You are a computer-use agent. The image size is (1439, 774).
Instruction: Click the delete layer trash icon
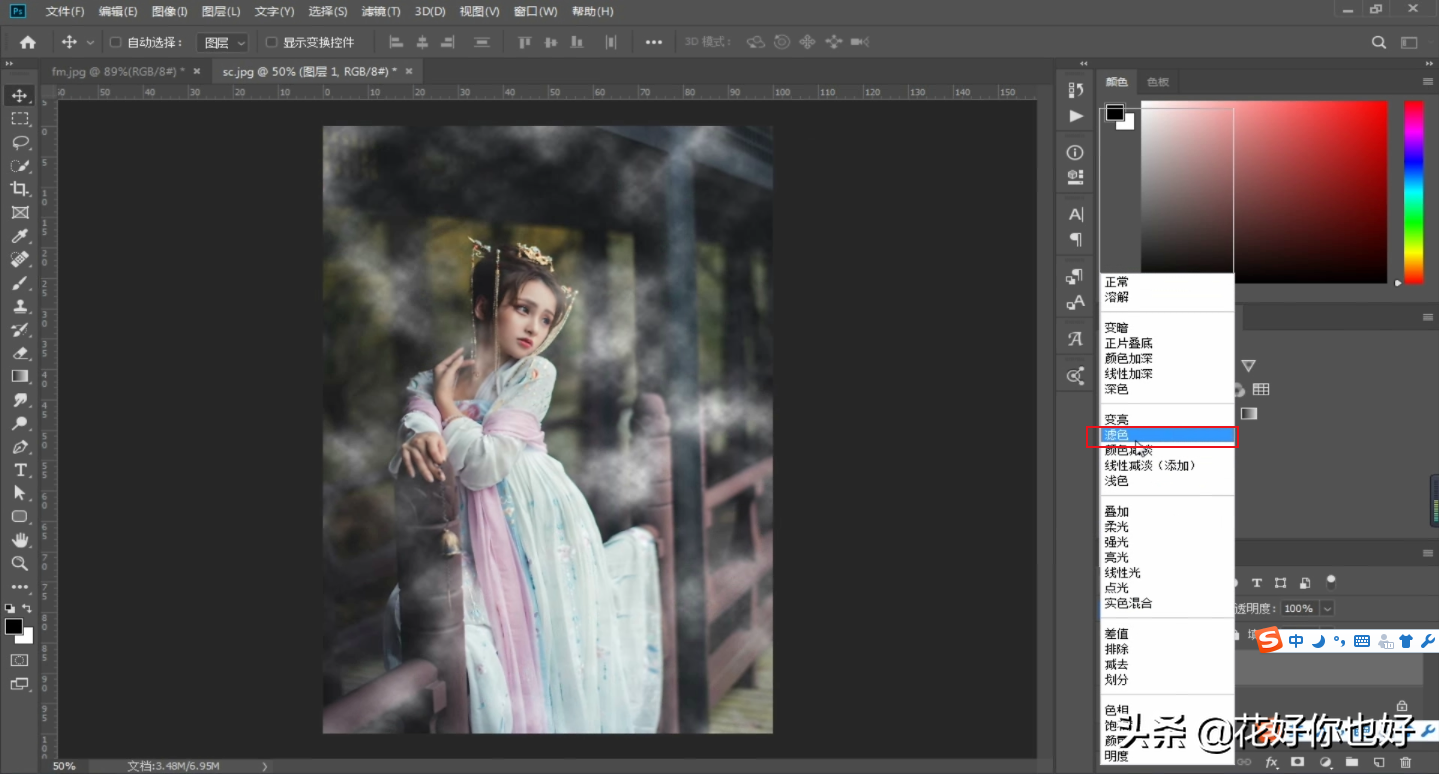1405,763
